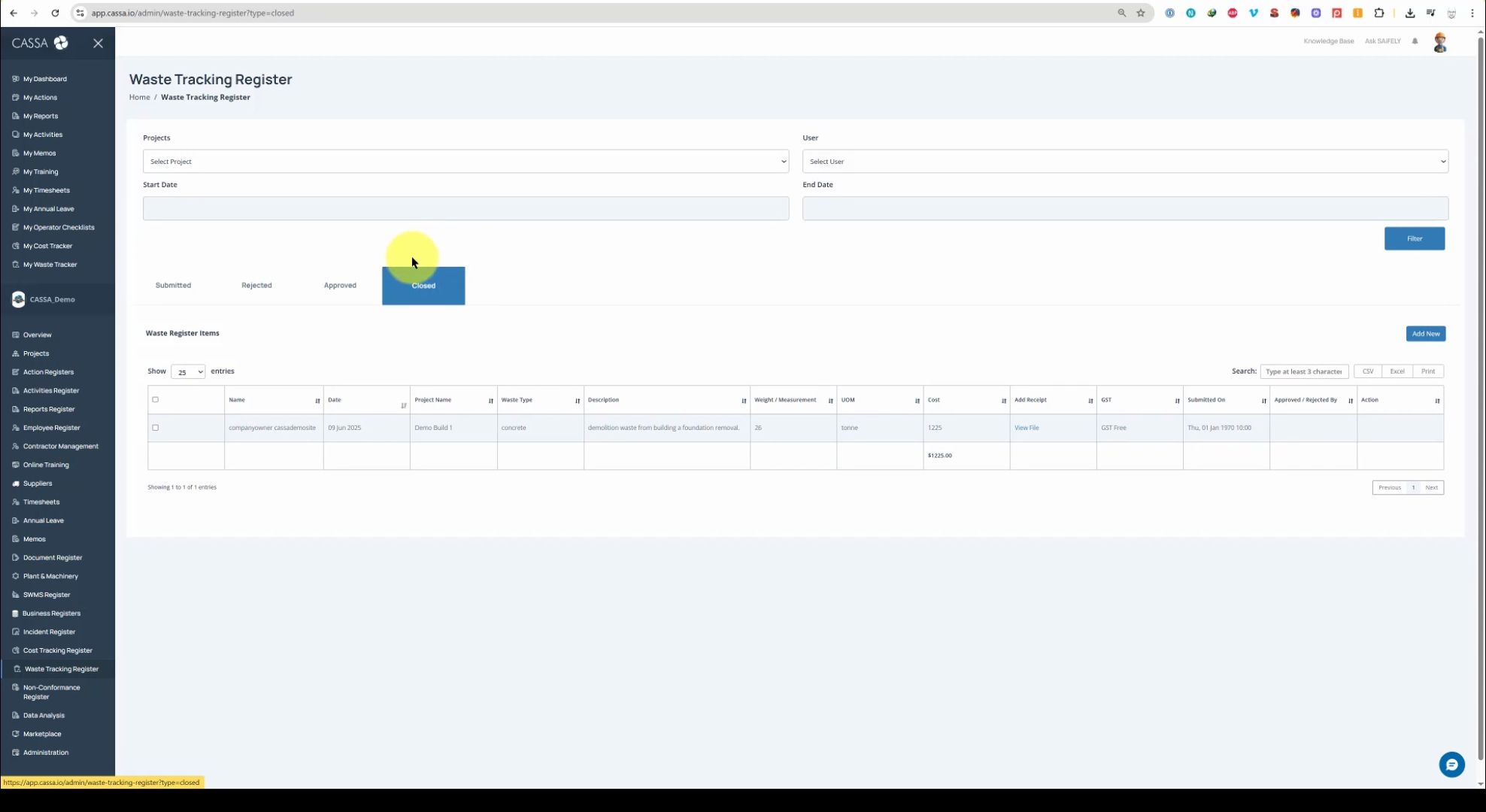The width and height of the screenshot is (1486, 812).
Task: Expand the Show entries count dropdown
Action: click(188, 372)
